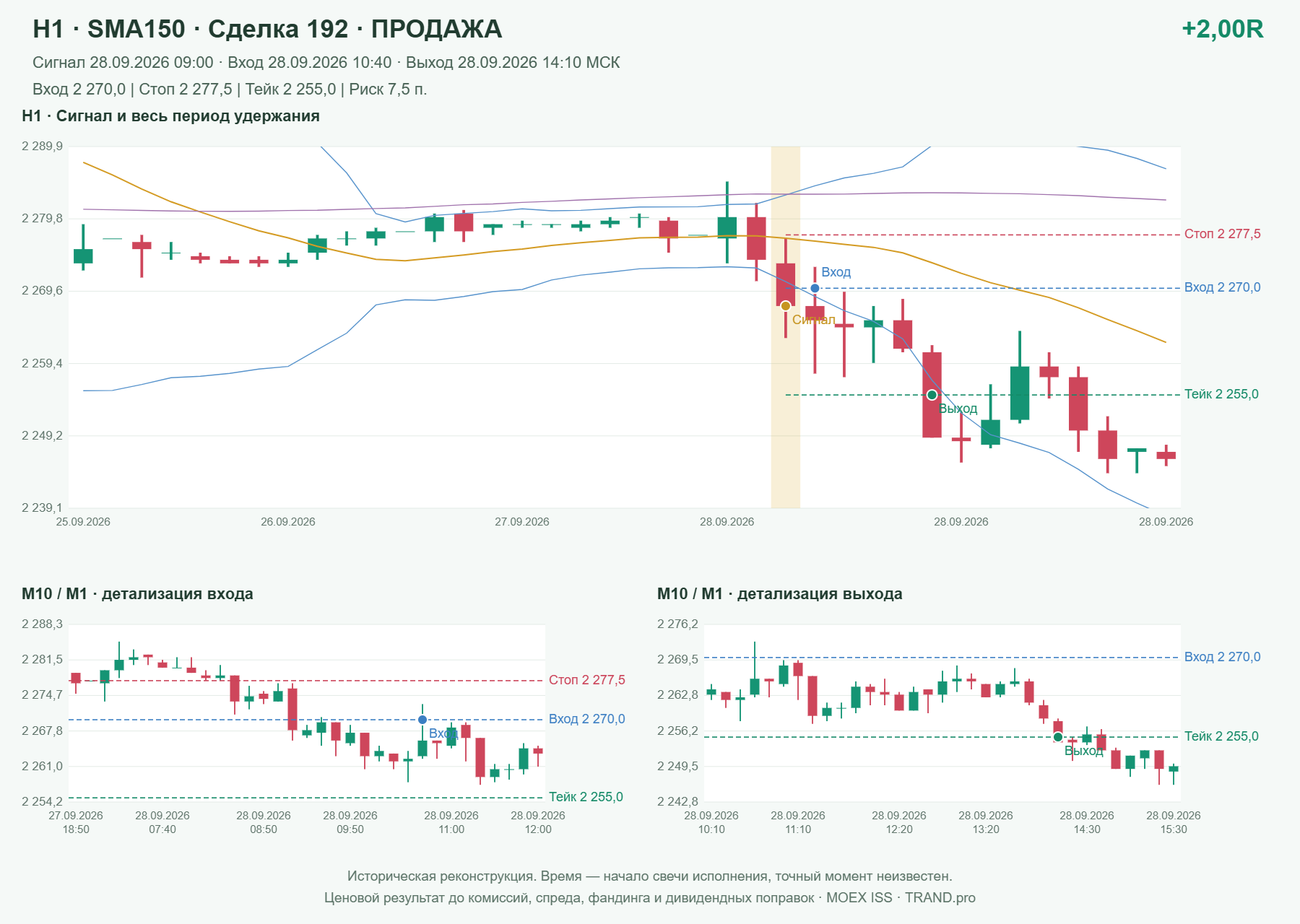Click the 28.09.2026 13:20 time label
This screenshot has height=924, width=1300.
point(986,822)
